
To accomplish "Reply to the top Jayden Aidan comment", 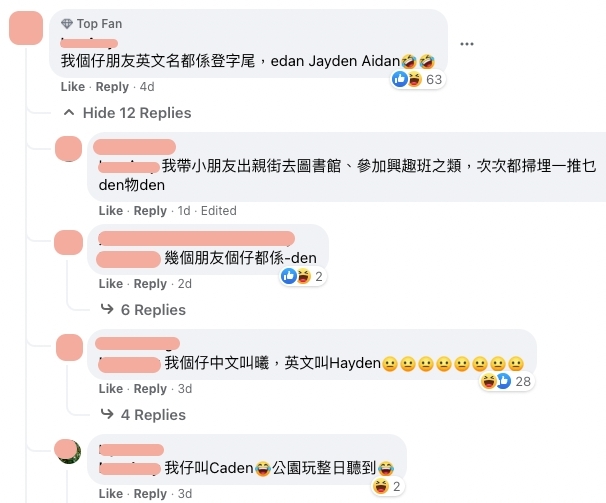I will [112, 87].
